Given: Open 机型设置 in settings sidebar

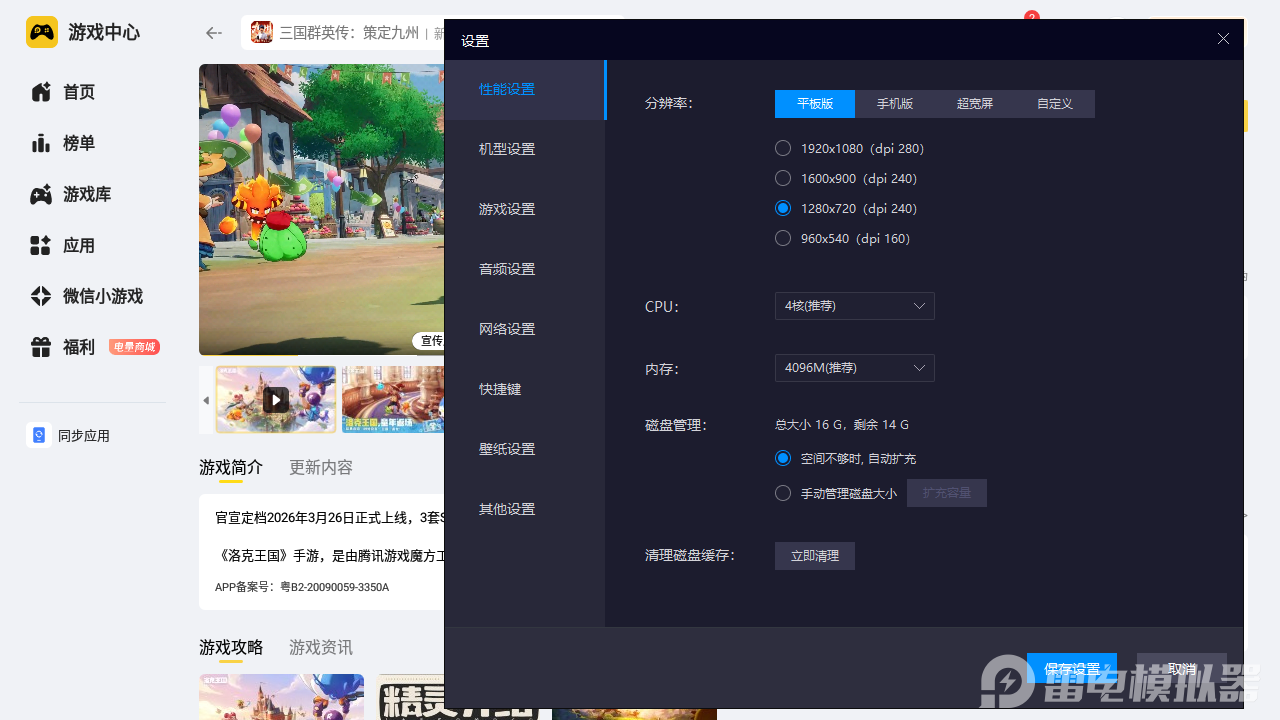Looking at the screenshot, I should coord(507,149).
